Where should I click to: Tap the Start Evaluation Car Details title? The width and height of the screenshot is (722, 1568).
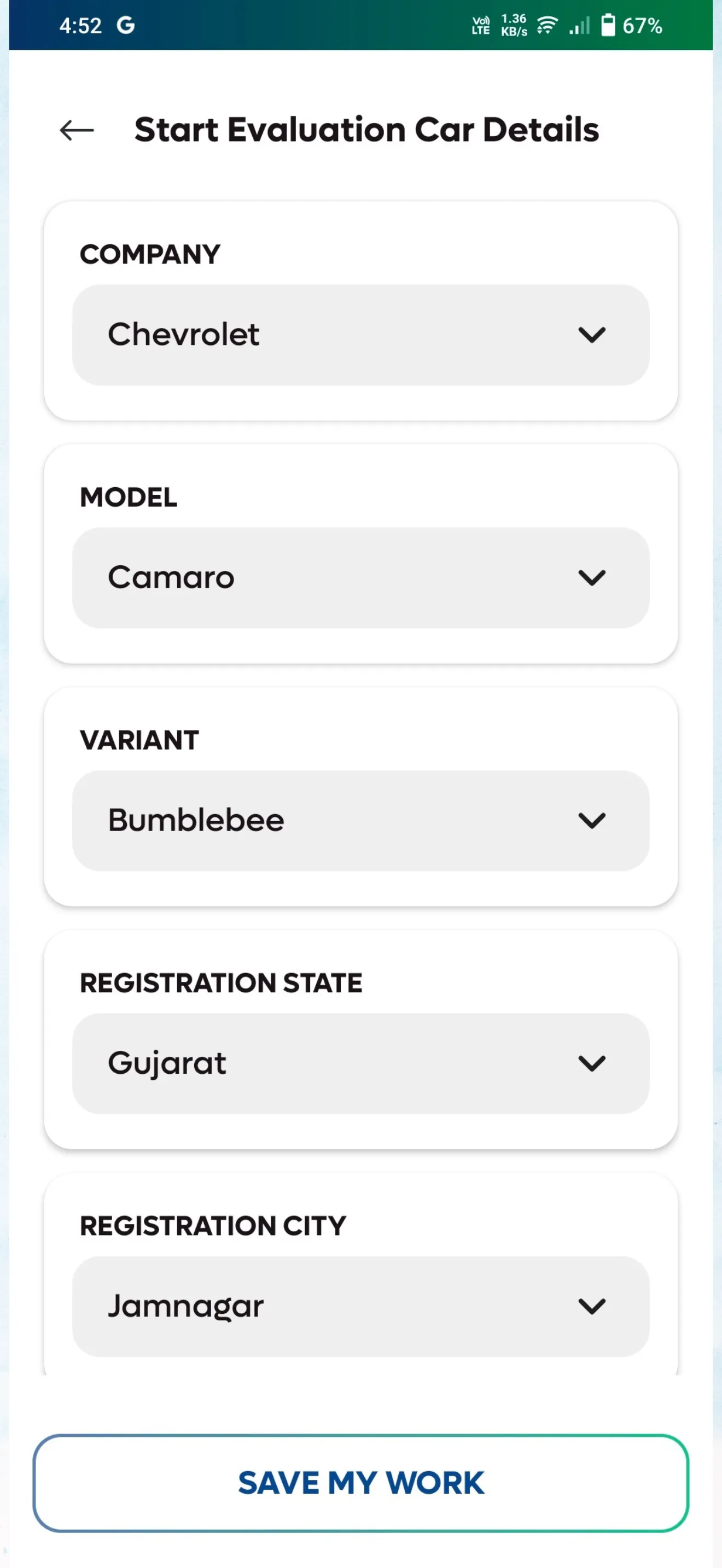tap(366, 130)
